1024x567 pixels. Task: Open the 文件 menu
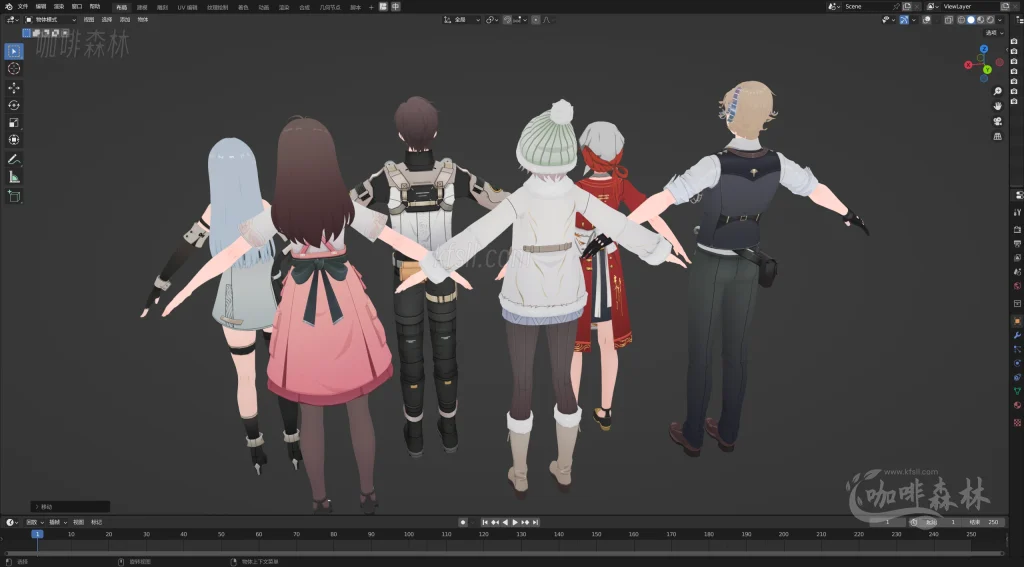pos(23,7)
